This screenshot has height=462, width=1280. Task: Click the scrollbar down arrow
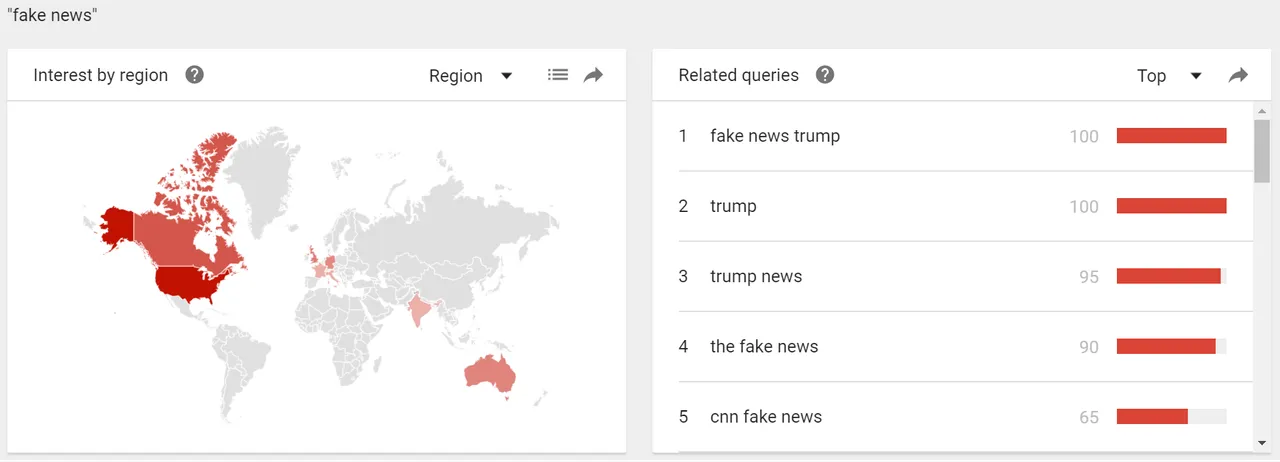pos(1262,443)
